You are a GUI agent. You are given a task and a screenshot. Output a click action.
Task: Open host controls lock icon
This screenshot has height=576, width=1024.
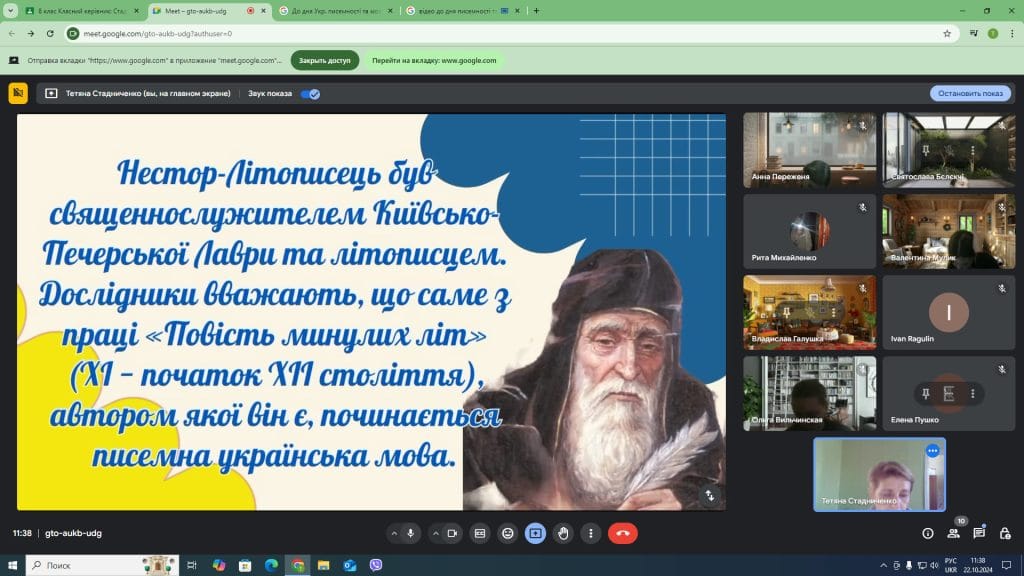(1005, 534)
